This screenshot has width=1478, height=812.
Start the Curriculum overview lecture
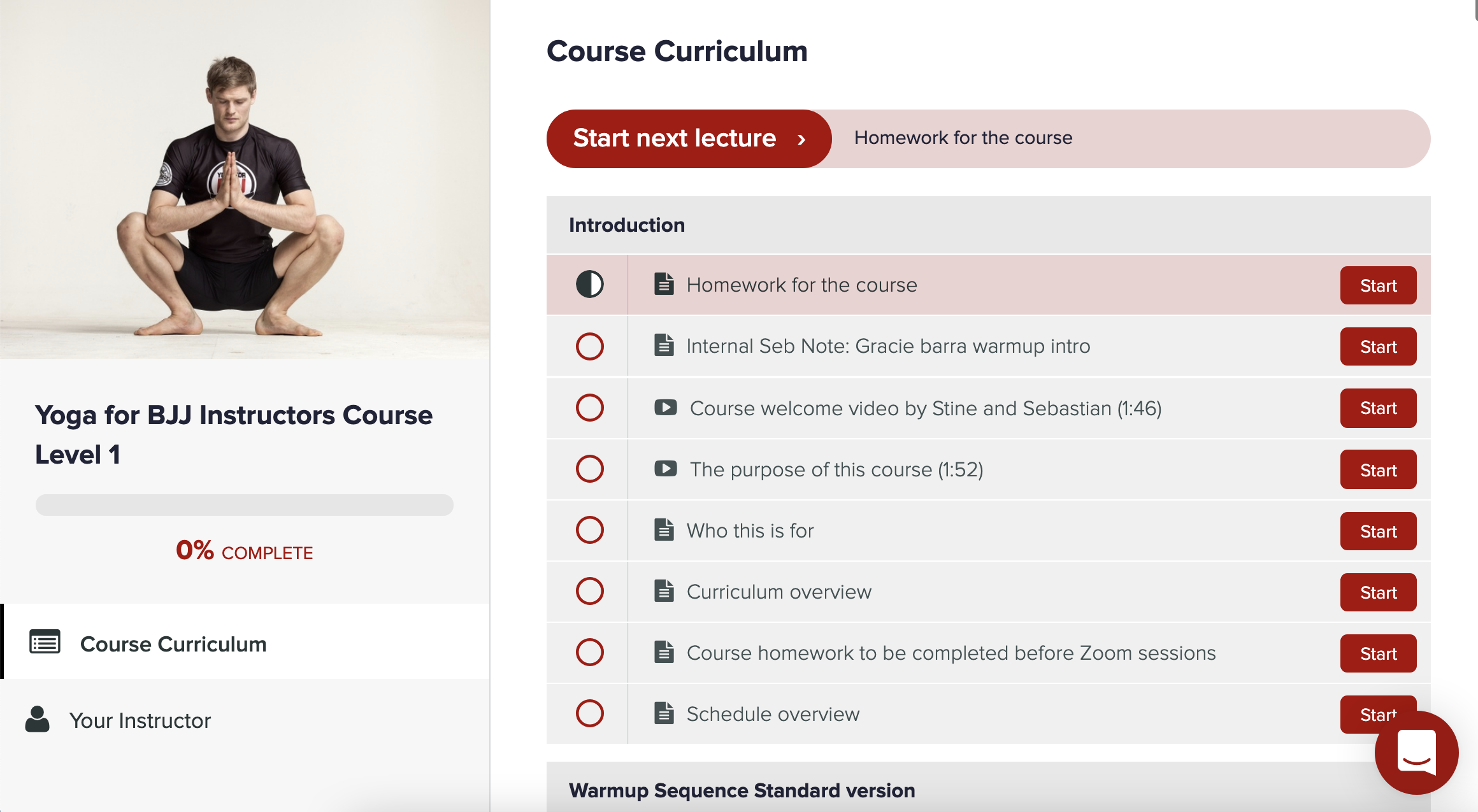pos(1378,592)
